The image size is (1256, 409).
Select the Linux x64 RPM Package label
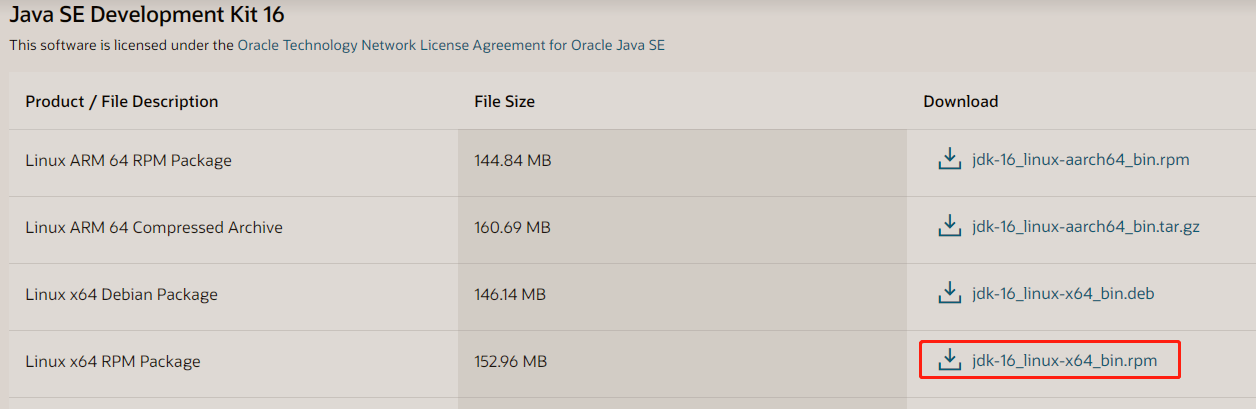[113, 361]
